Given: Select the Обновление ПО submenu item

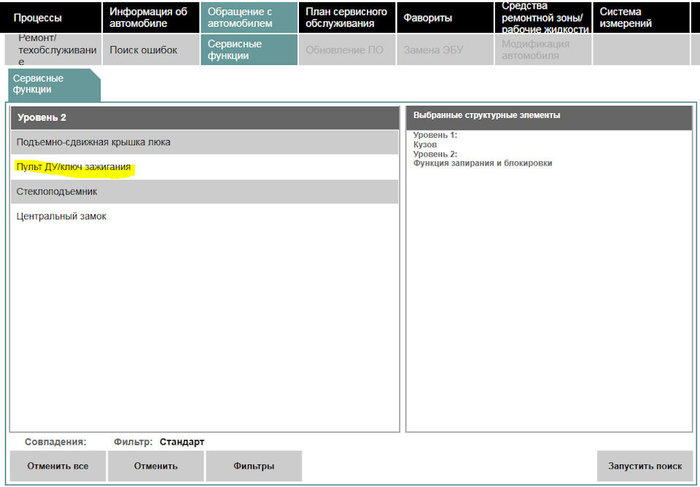Looking at the screenshot, I should click(346, 50).
